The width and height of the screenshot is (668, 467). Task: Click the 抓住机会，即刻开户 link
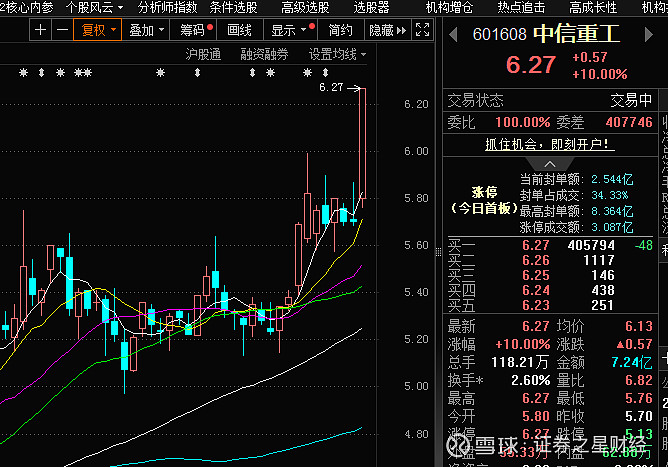click(x=548, y=145)
